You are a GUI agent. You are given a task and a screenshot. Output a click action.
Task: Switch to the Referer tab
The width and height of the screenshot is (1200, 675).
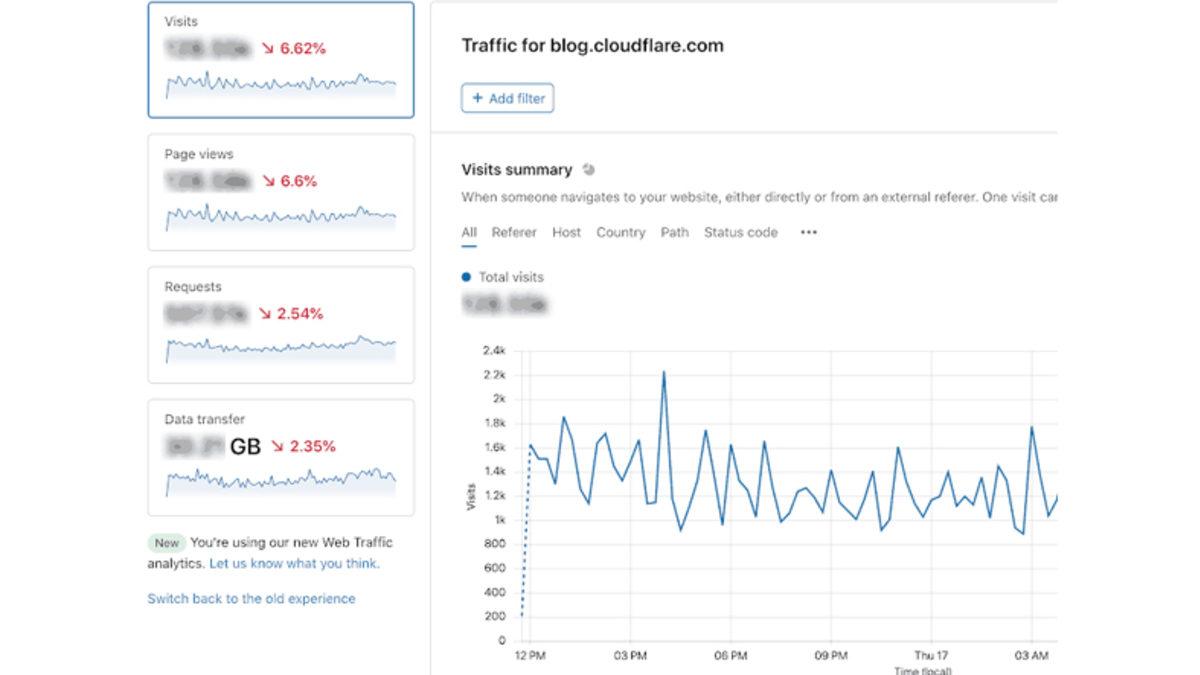pos(514,232)
